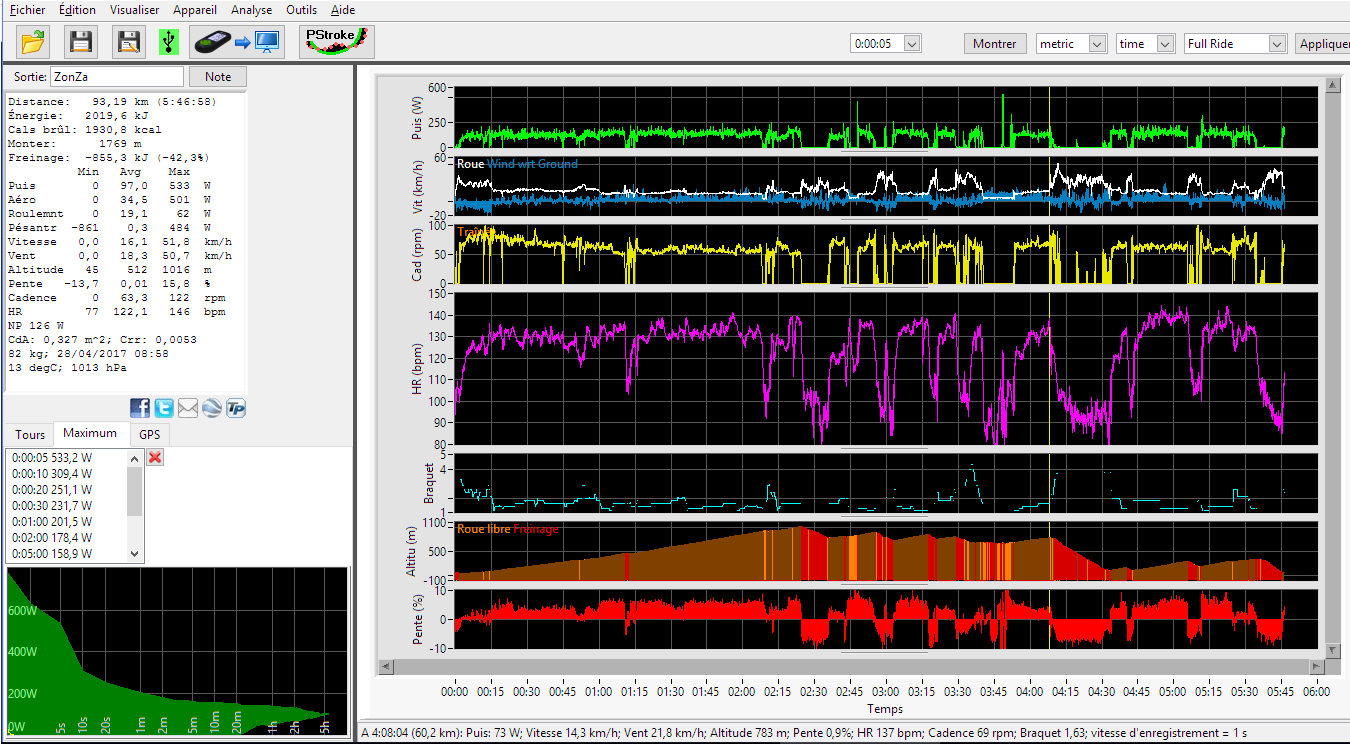This screenshot has height=750, width=1350.
Task: Click the red X delete button
Action: click(x=155, y=457)
